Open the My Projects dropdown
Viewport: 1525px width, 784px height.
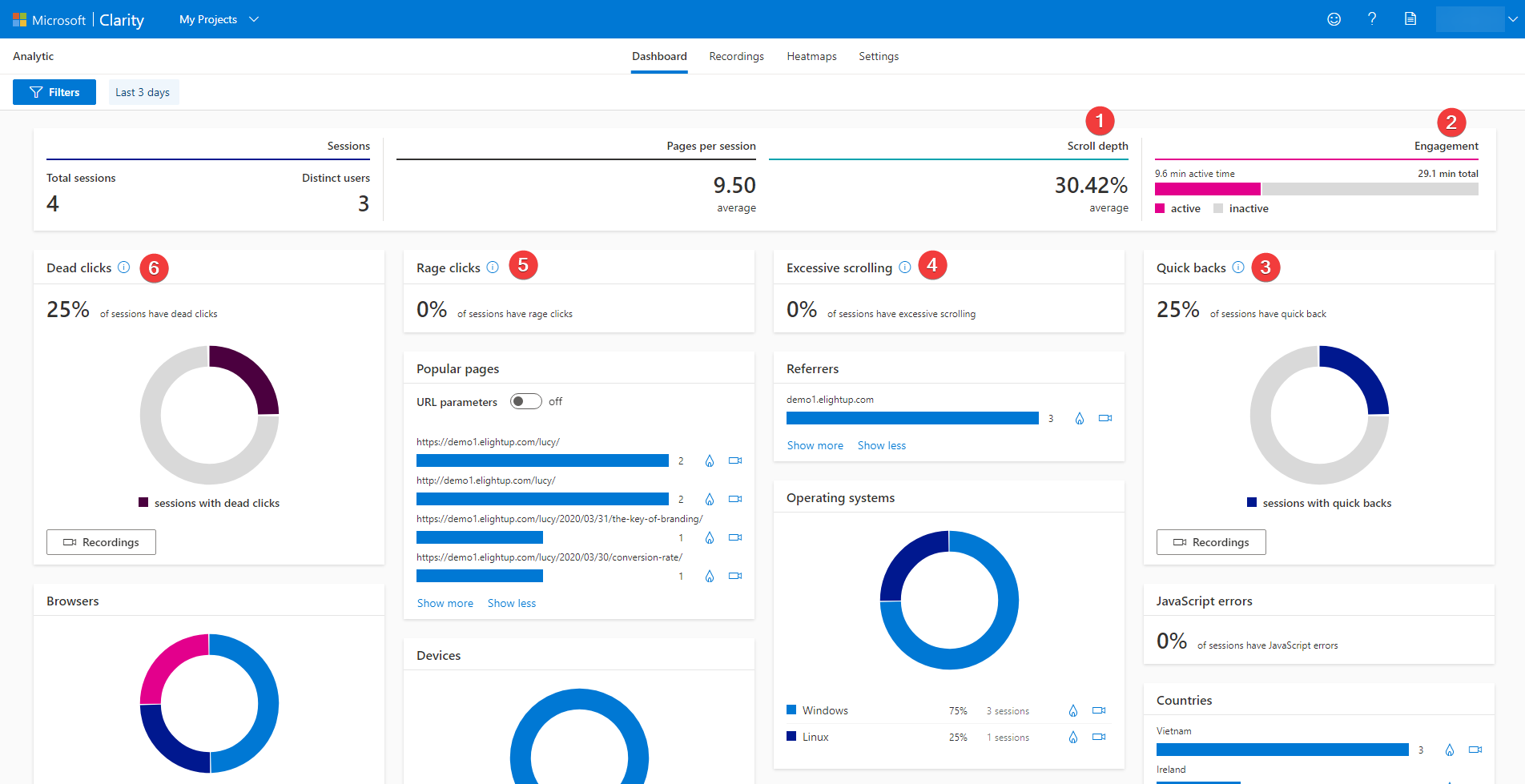click(218, 19)
